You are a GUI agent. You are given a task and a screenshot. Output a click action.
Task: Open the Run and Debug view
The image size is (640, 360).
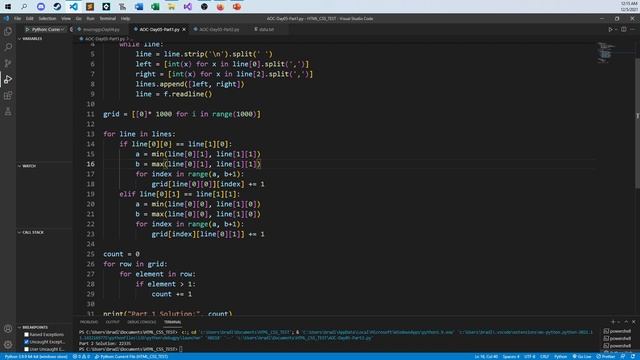[x=8, y=79]
